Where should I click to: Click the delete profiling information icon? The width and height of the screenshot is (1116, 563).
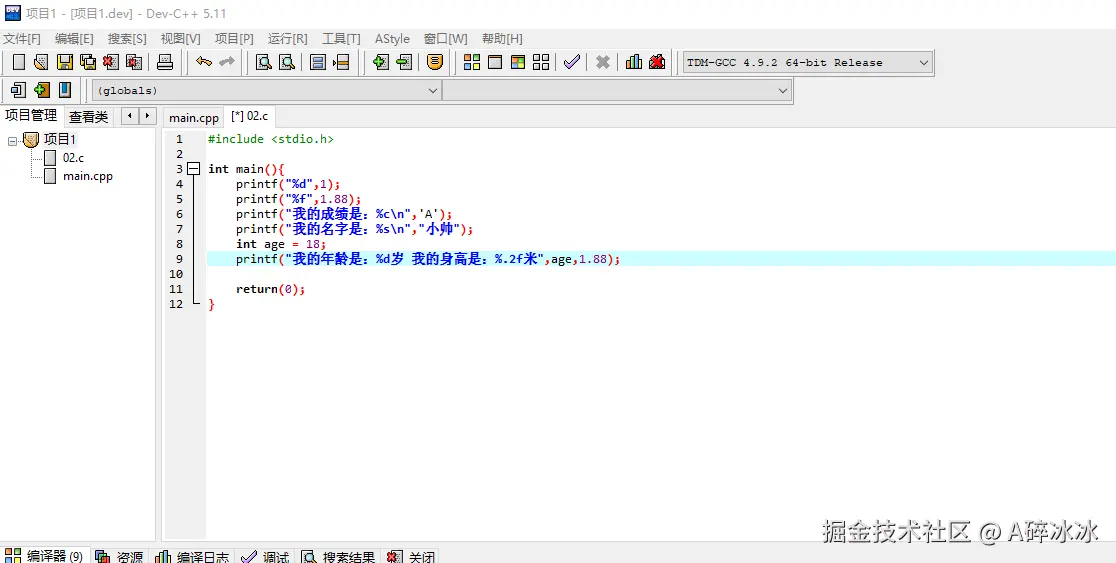point(657,62)
